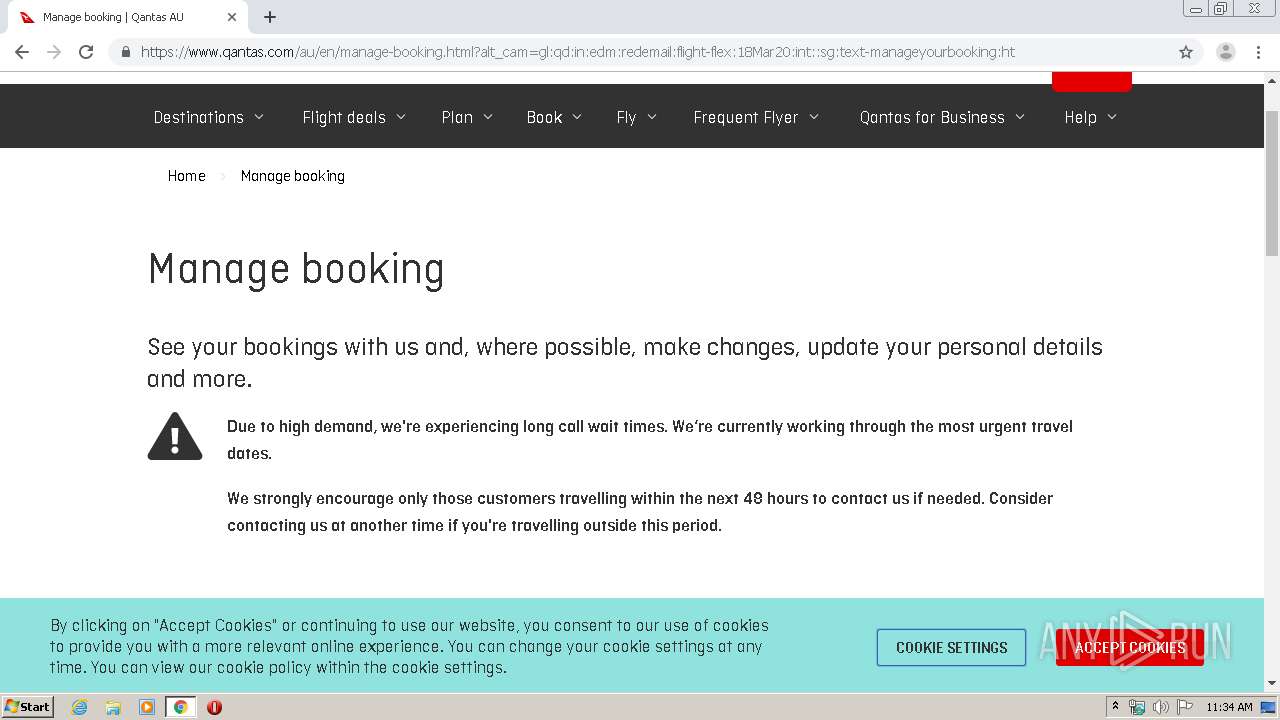Open the Book navigation menu
This screenshot has height=720, width=1280.
tap(554, 117)
